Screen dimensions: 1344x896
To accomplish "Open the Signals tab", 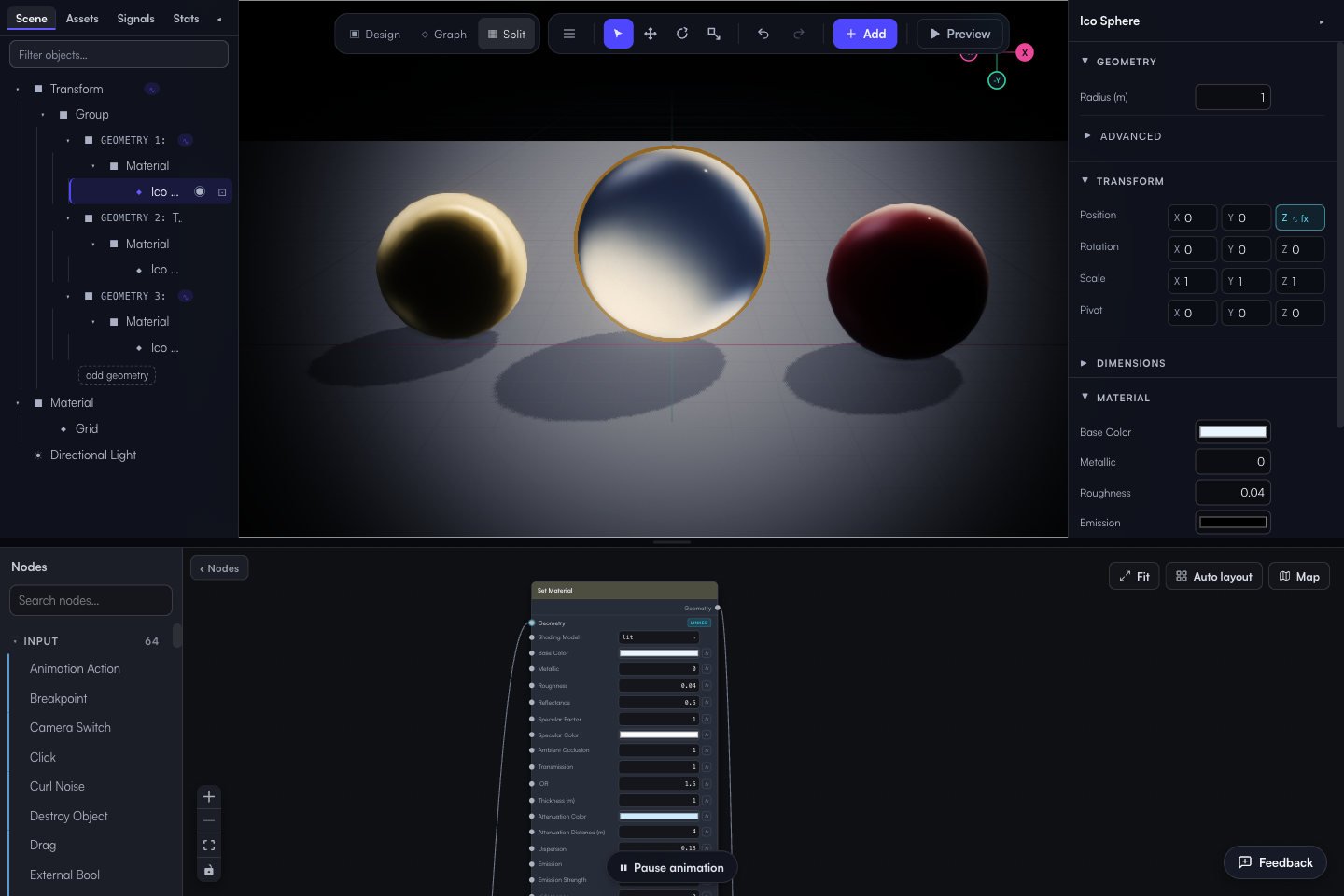I will pos(136,19).
